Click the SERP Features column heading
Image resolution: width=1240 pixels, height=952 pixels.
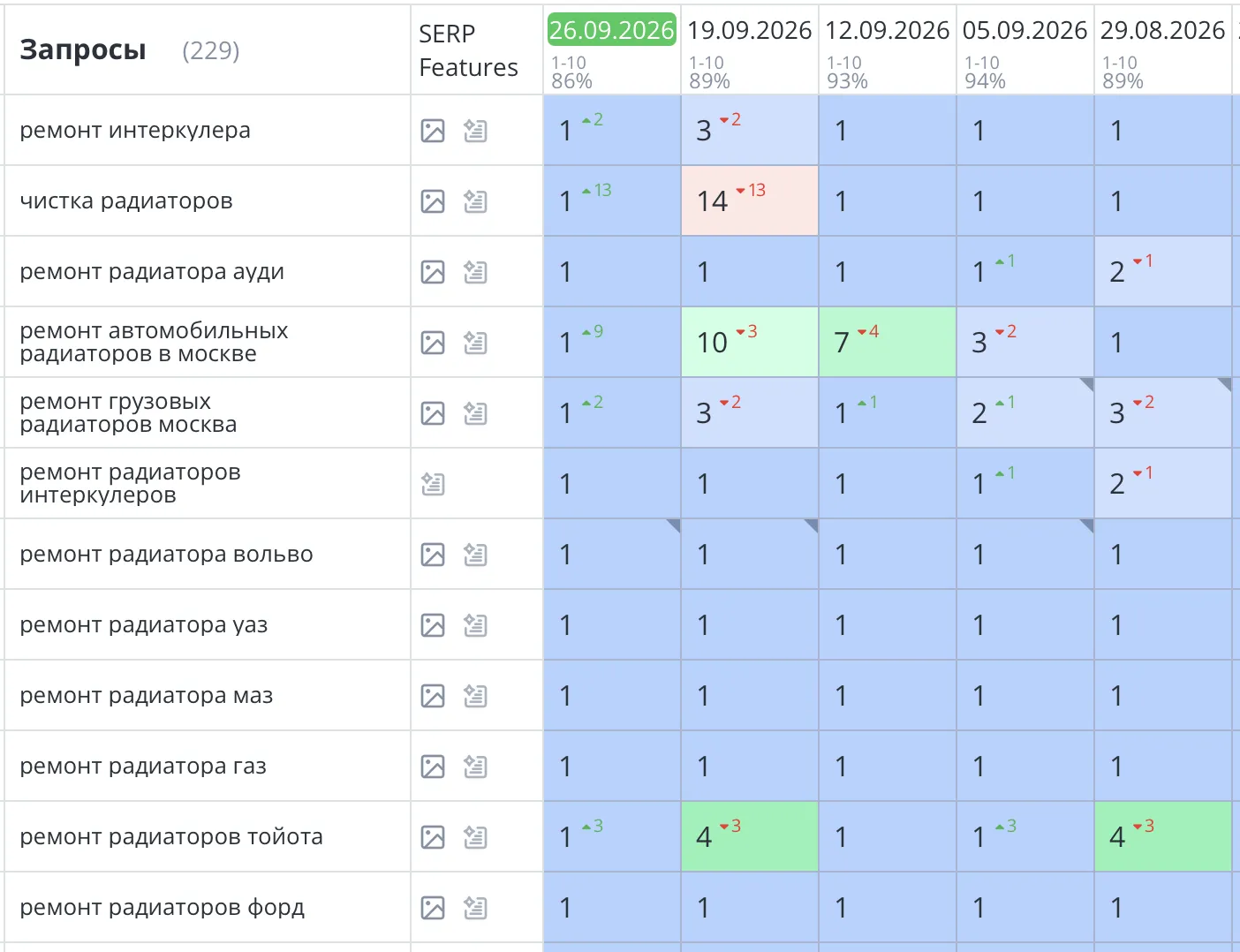click(468, 50)
